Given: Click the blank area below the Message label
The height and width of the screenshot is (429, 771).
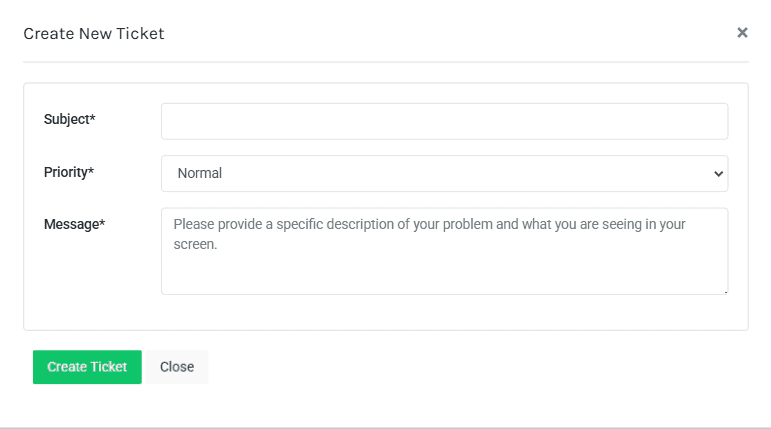Looking at the screenshot, I should tap(90, 275).
